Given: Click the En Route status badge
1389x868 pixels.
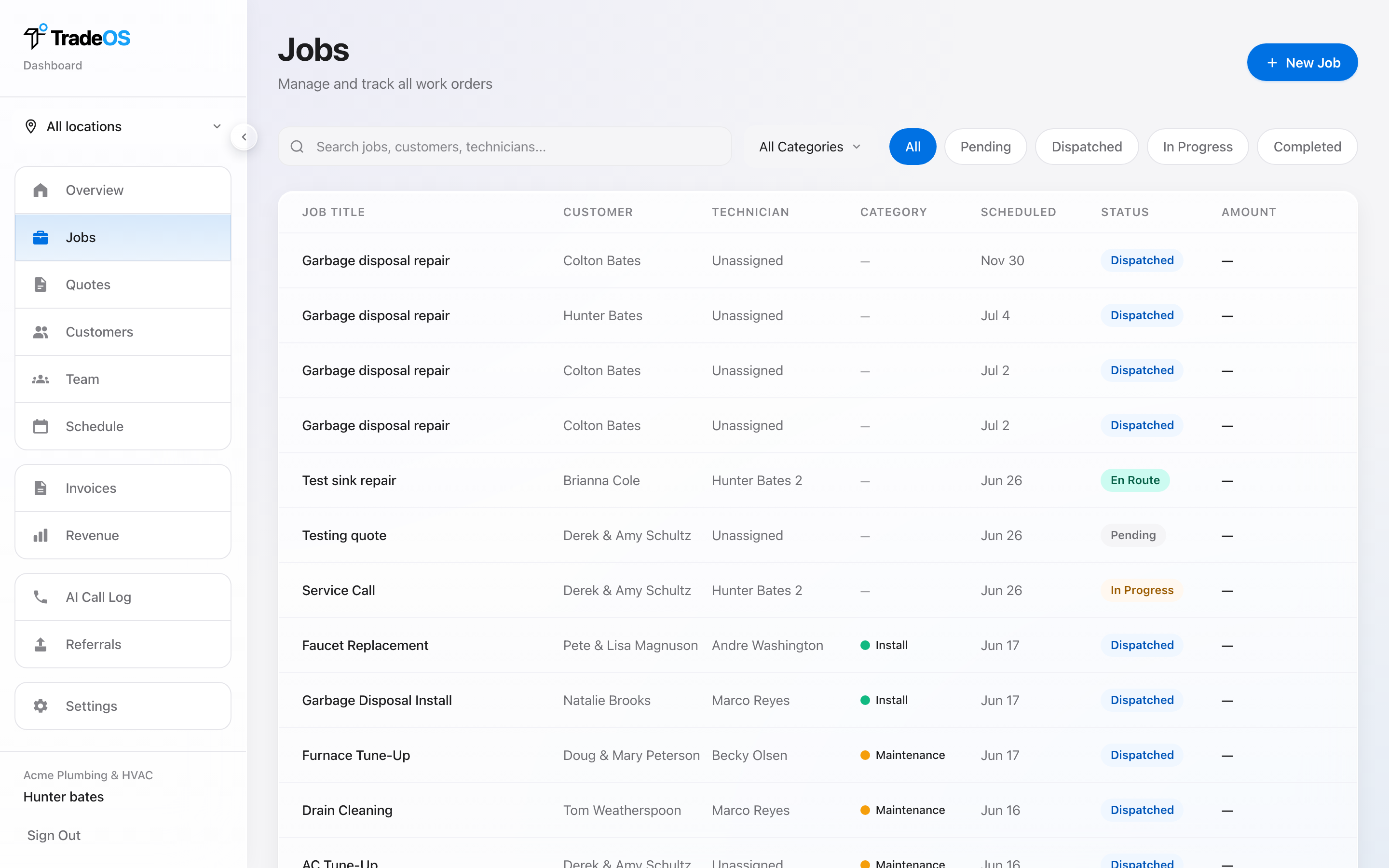Looking at the screenshot, I should [x=1135, y=480].
